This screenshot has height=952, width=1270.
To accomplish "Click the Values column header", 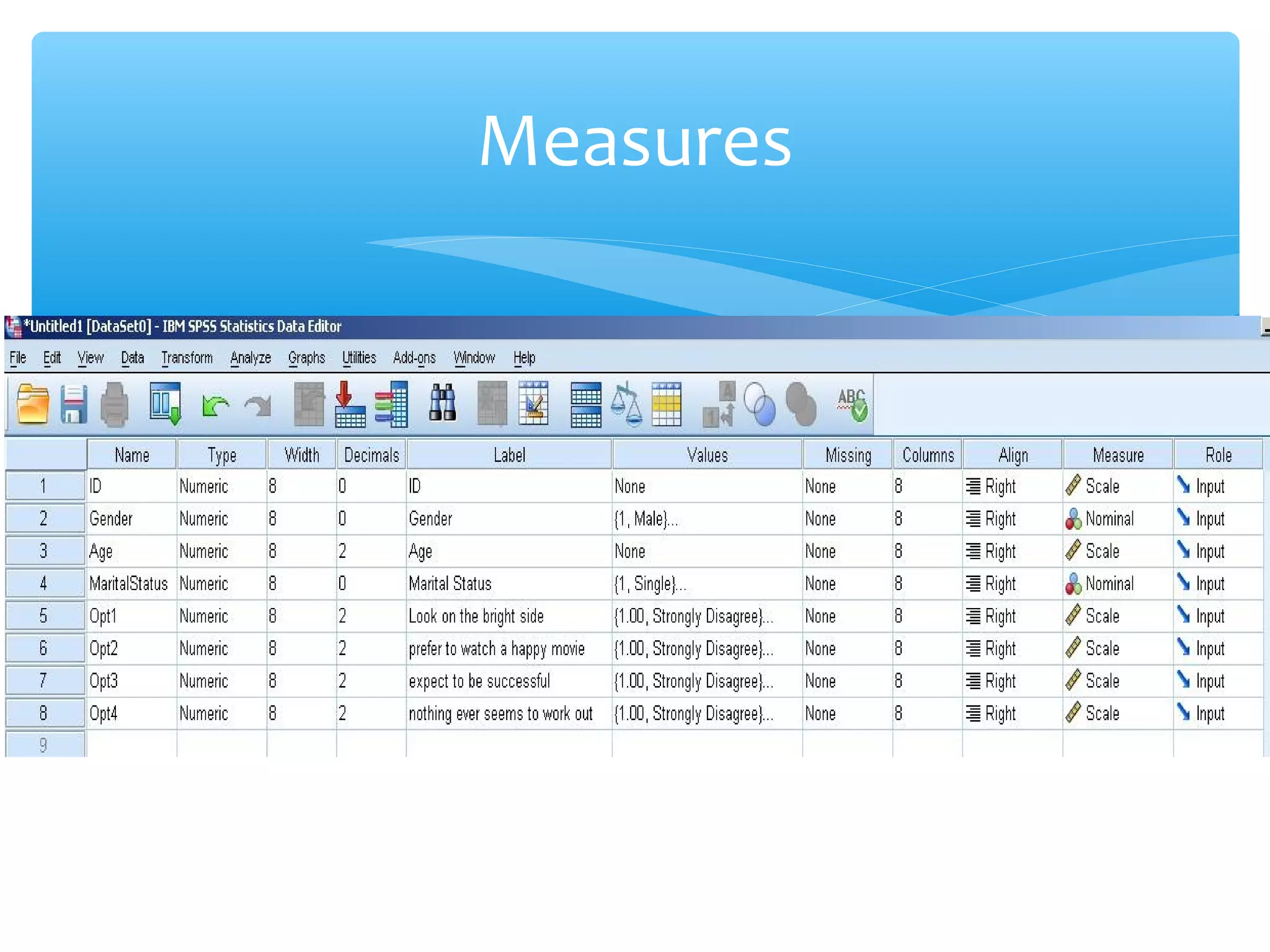I will click(707, 455).
